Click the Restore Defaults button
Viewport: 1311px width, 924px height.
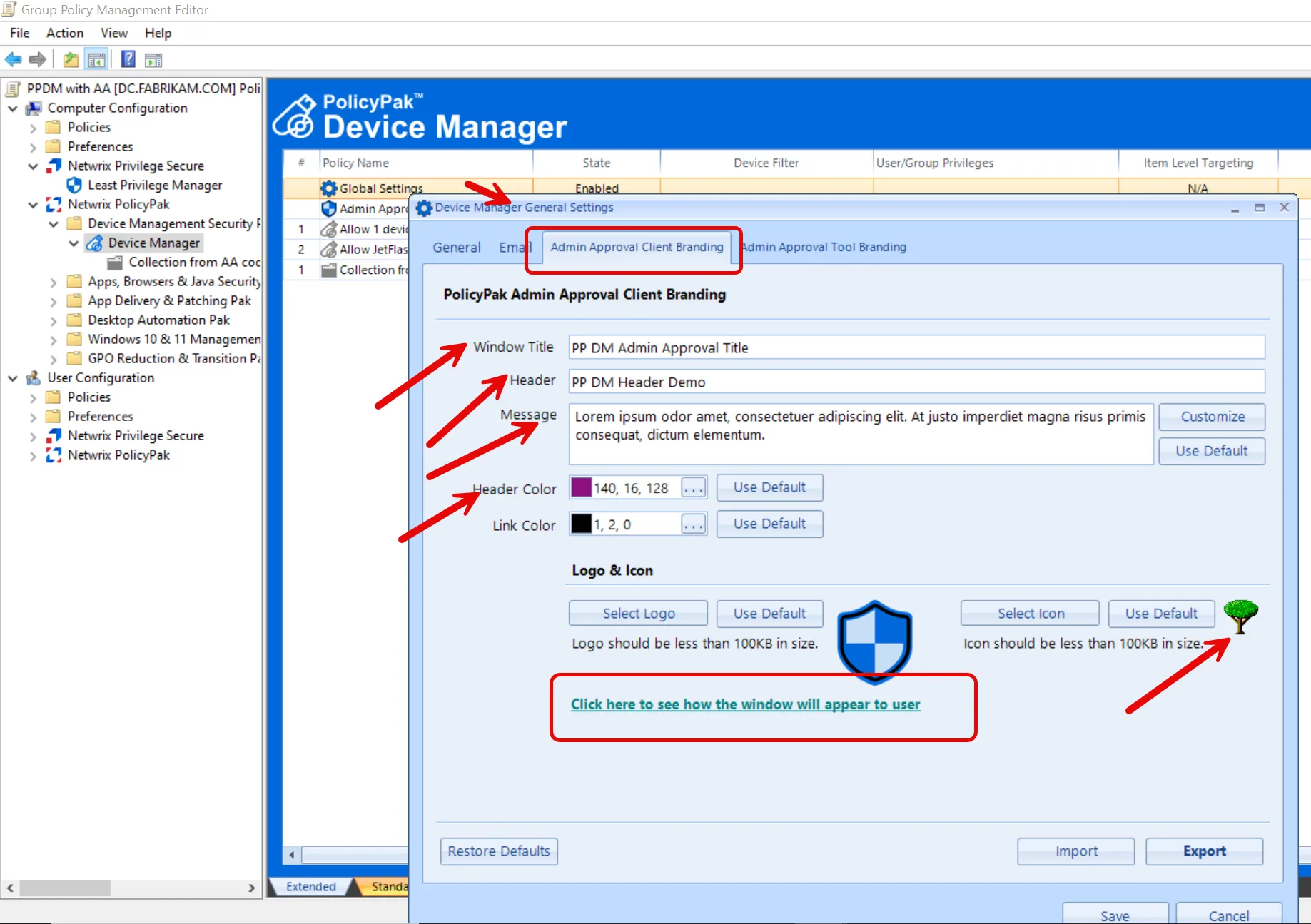[499, 851]
